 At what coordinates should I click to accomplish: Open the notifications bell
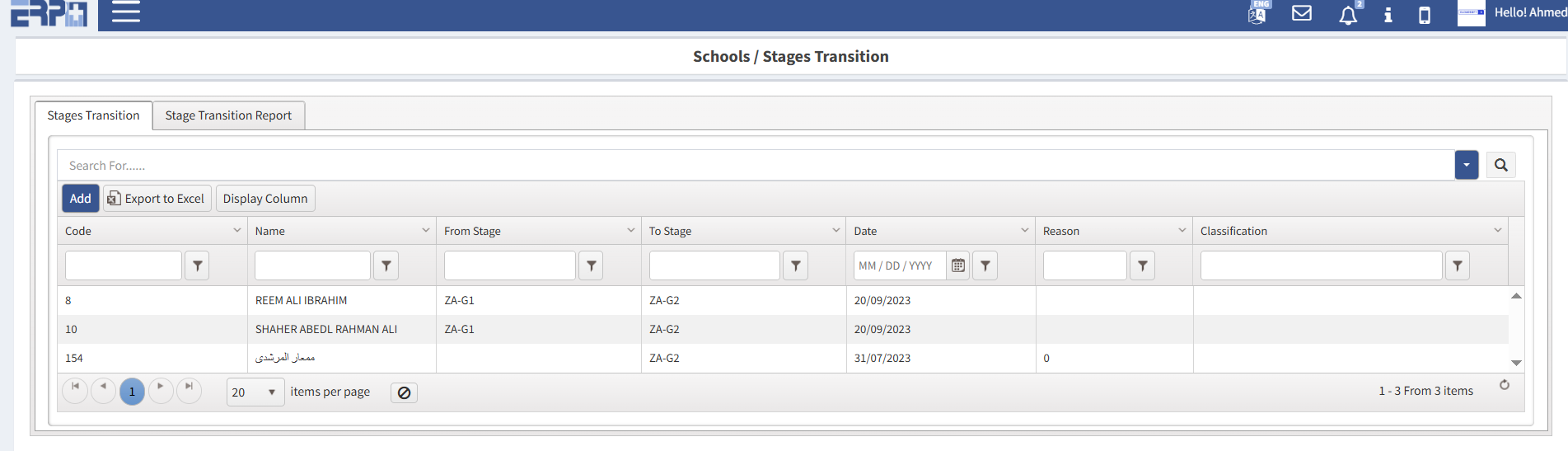[x=1347, y=15]
